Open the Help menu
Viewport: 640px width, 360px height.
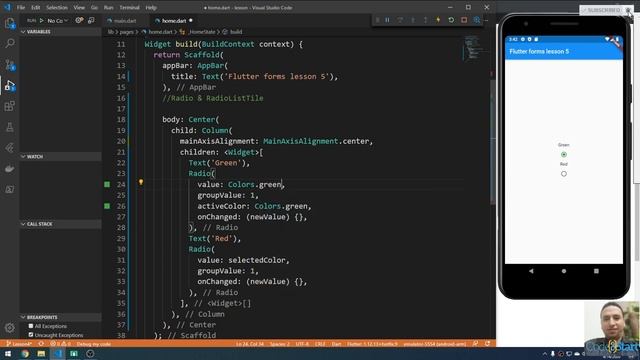151,7
